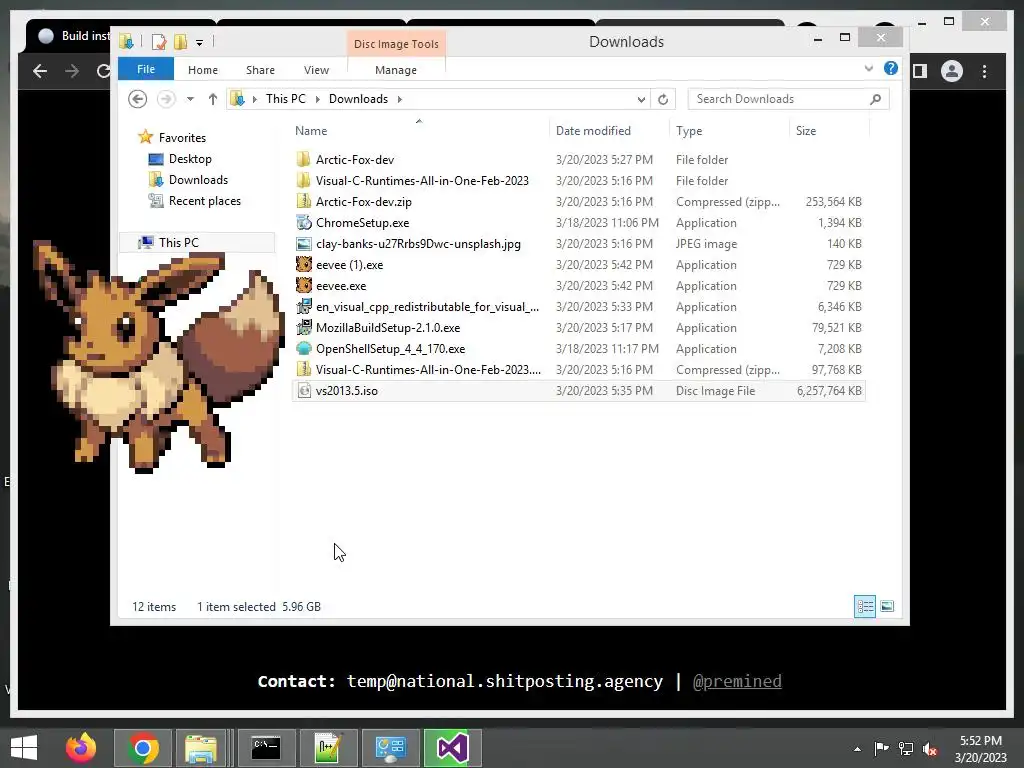Go back with the Explorer back arrow
This screenshot has width=1024, height=768.
point(137,99)
